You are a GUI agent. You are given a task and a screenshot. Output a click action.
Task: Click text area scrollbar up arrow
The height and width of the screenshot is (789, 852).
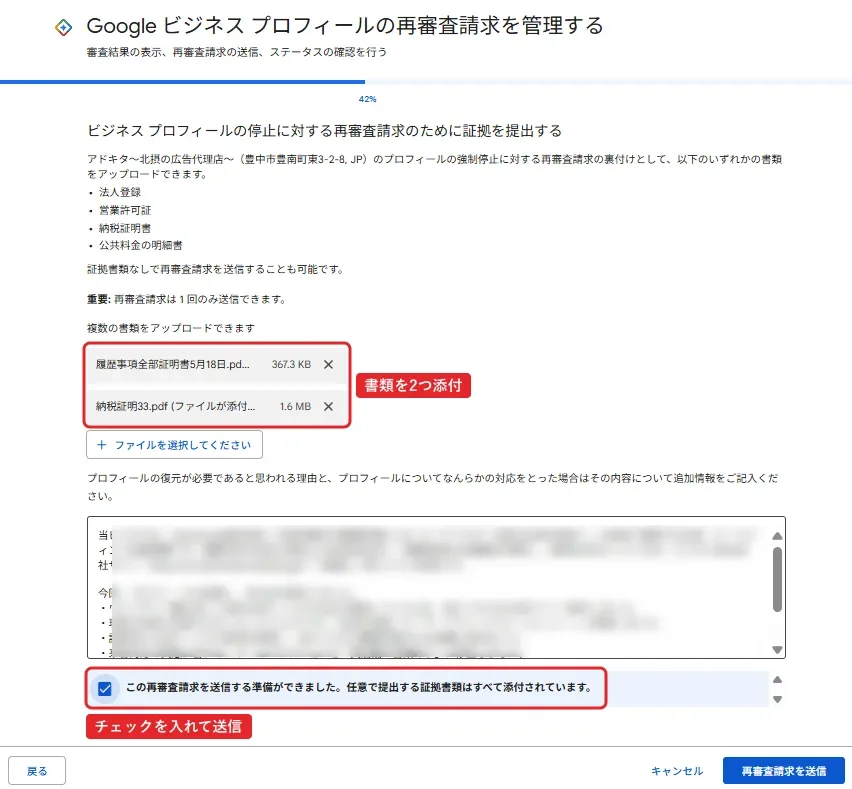point(777,536)
